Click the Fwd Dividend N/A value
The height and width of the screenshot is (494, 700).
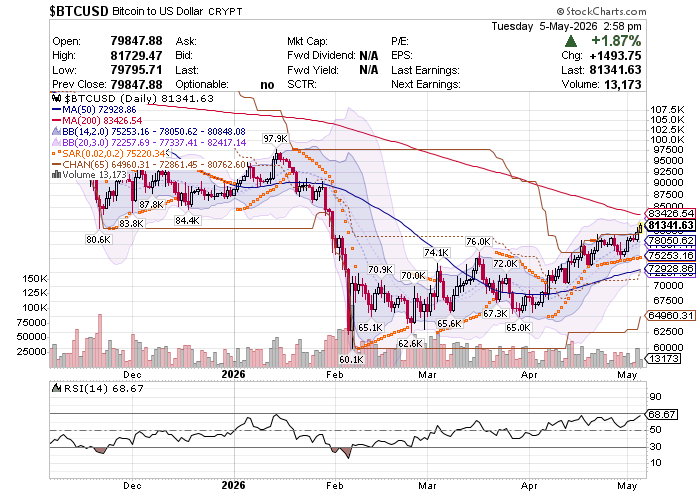(x=369, y=56)
